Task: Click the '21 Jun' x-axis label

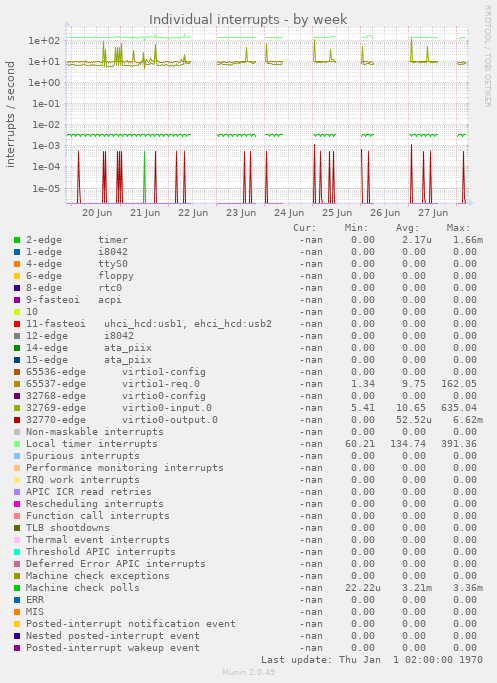Action: 145,213
